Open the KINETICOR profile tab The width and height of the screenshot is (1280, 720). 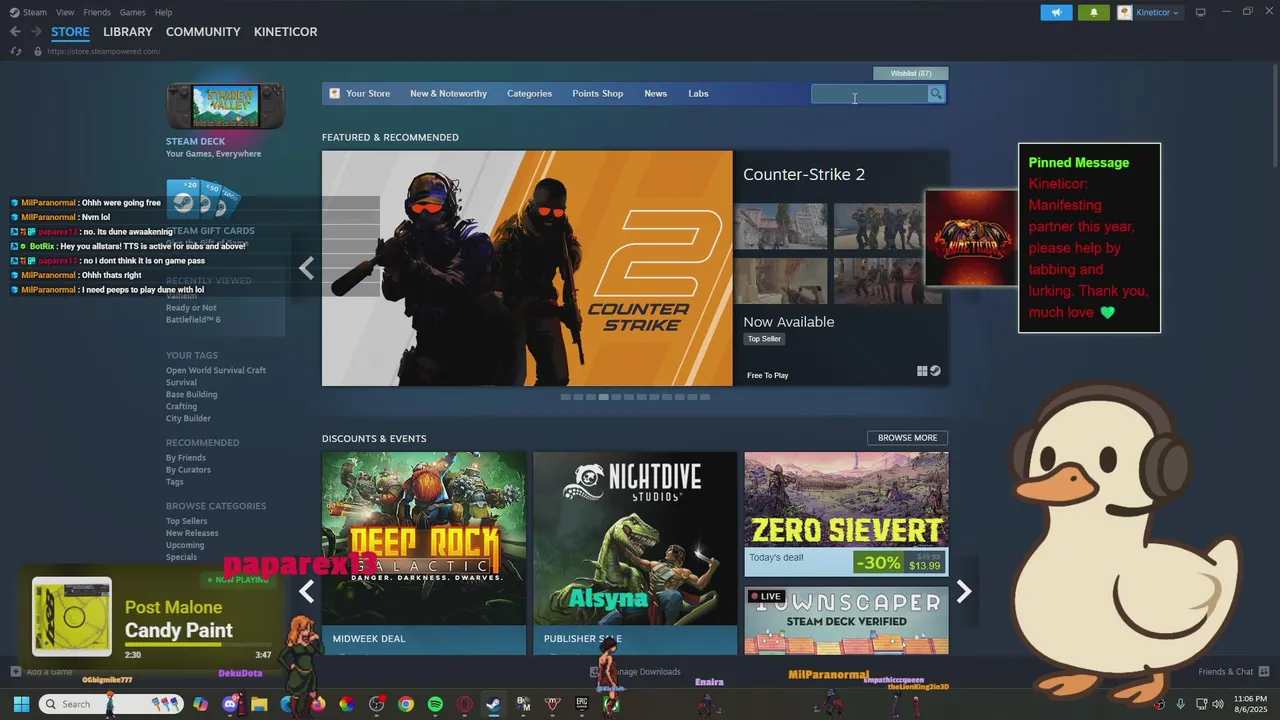(285, 32)
